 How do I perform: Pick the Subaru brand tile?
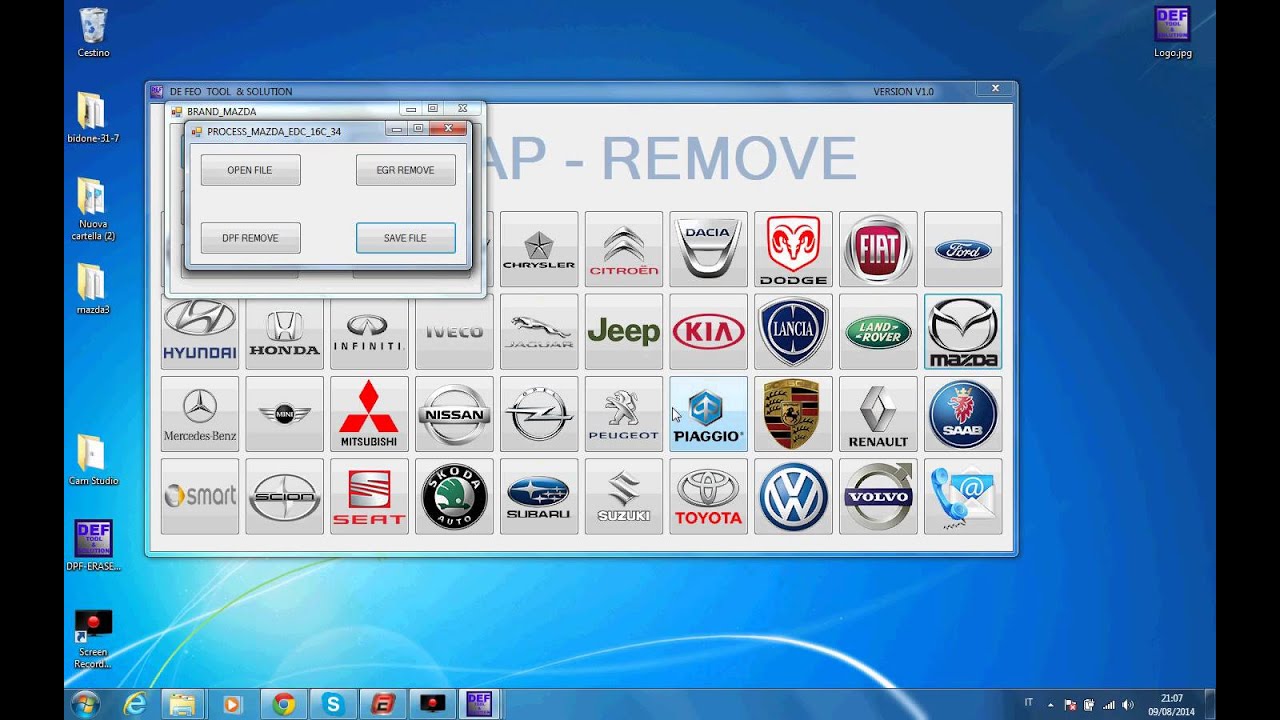coord(539,496)
